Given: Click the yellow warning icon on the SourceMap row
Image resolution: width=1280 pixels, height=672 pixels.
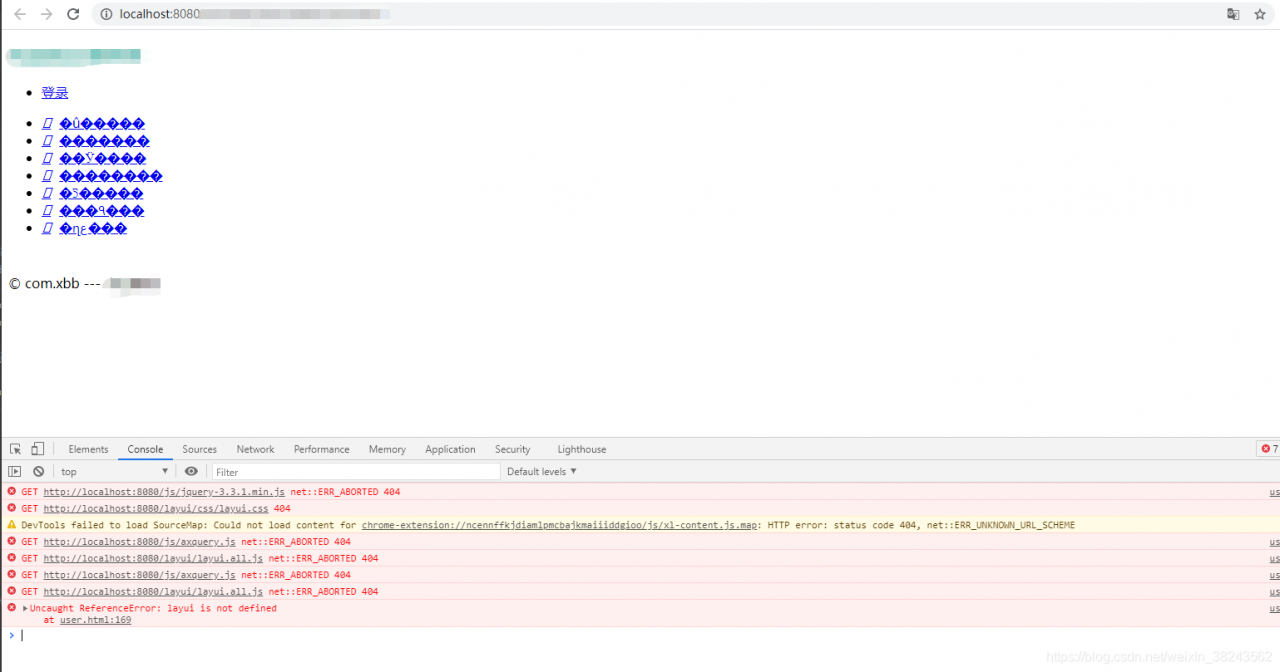Looking at the screenshot, I should 12,524.
